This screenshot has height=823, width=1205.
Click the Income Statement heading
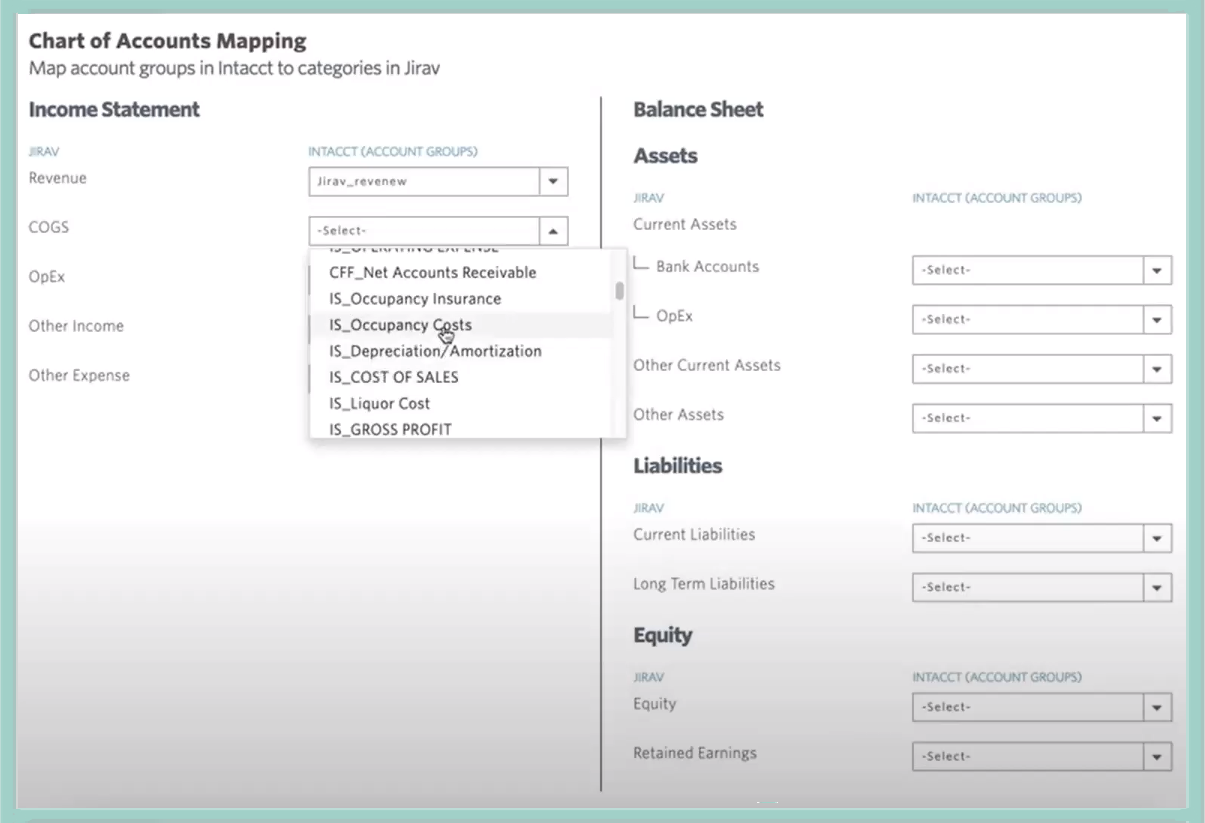[x=114, y=110]
